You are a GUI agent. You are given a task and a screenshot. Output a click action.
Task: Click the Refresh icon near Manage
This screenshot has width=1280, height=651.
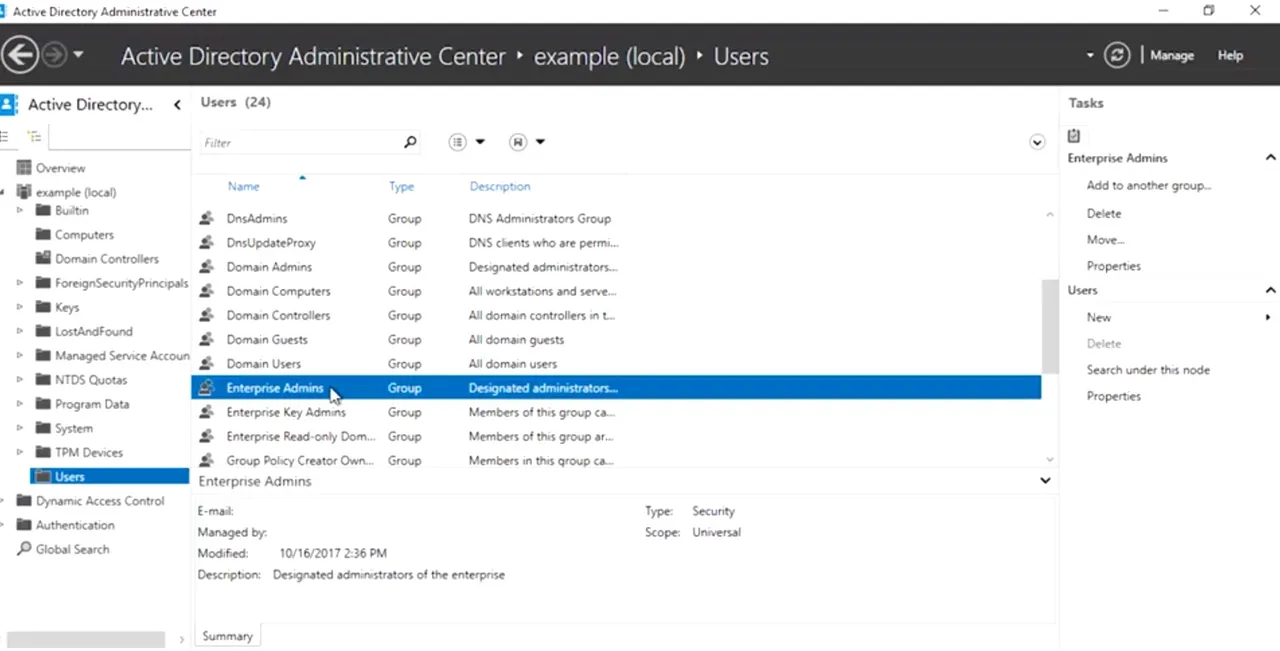tap(1117, 55)
